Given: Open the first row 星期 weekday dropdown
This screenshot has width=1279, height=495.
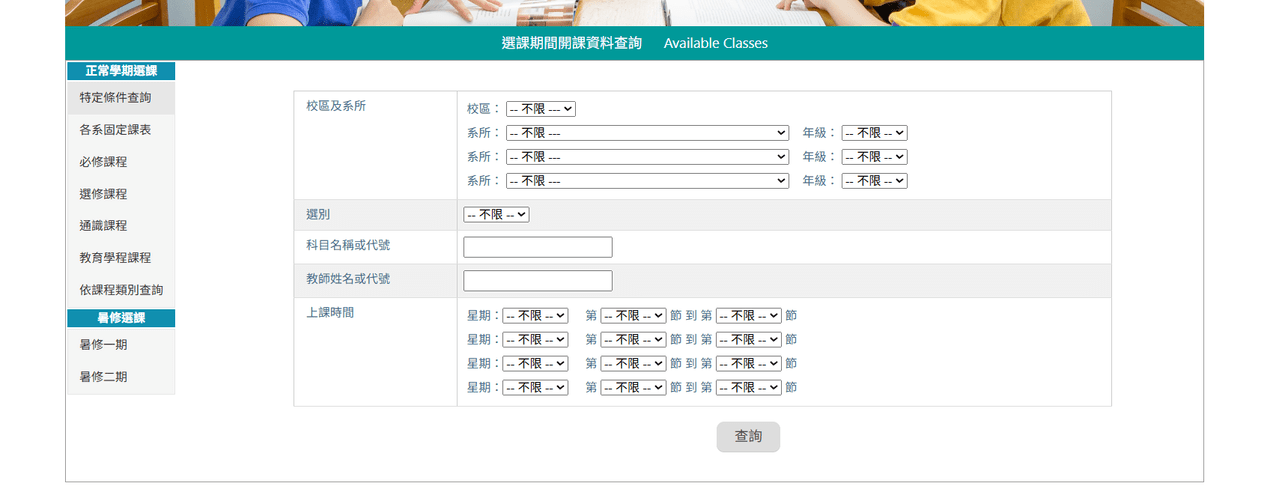Looking at the screenshot, I should pyautogui.click(x=535, y=315).
